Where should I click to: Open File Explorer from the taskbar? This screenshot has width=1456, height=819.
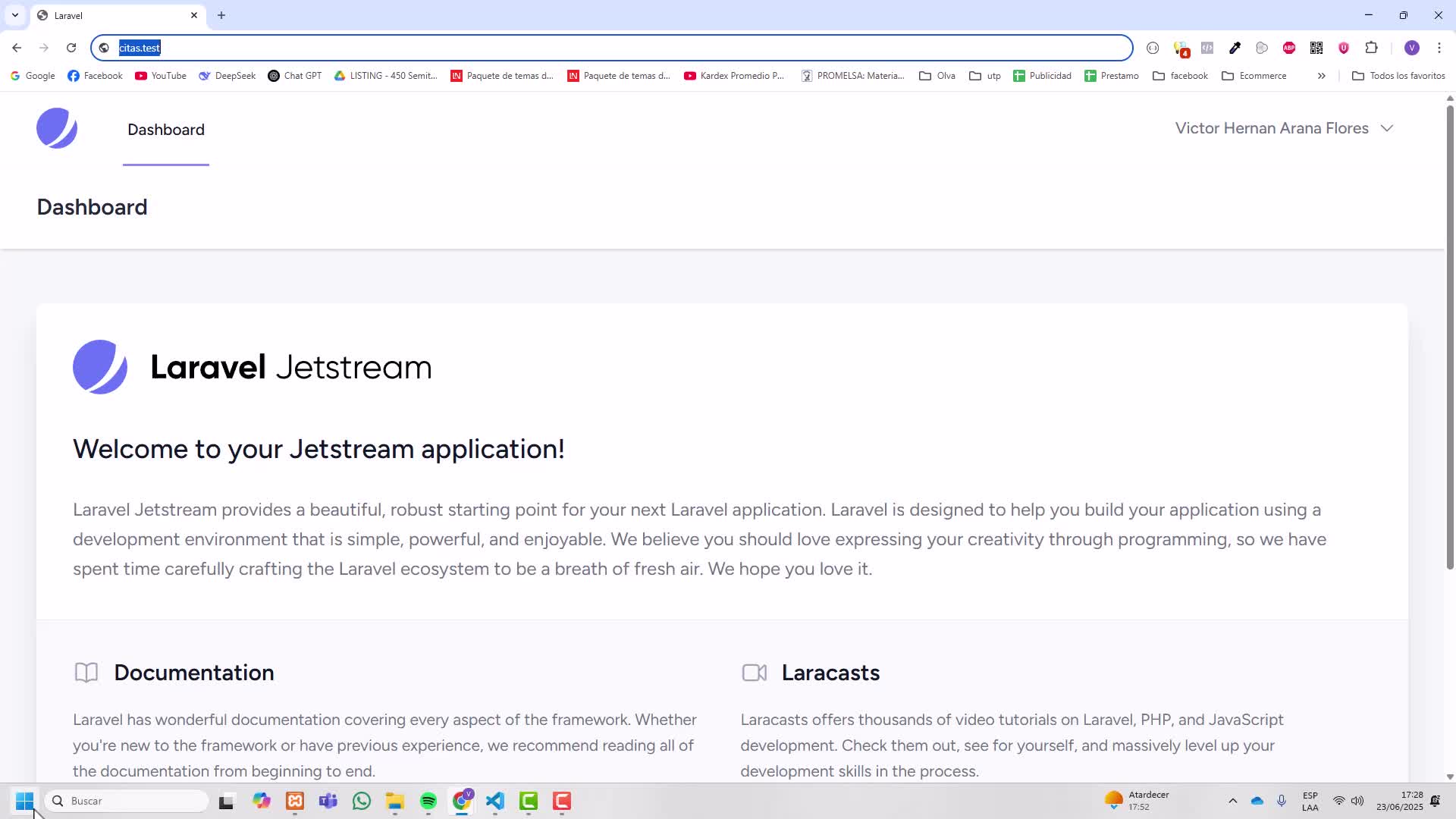pyautogui.click(x=395, y=801)
